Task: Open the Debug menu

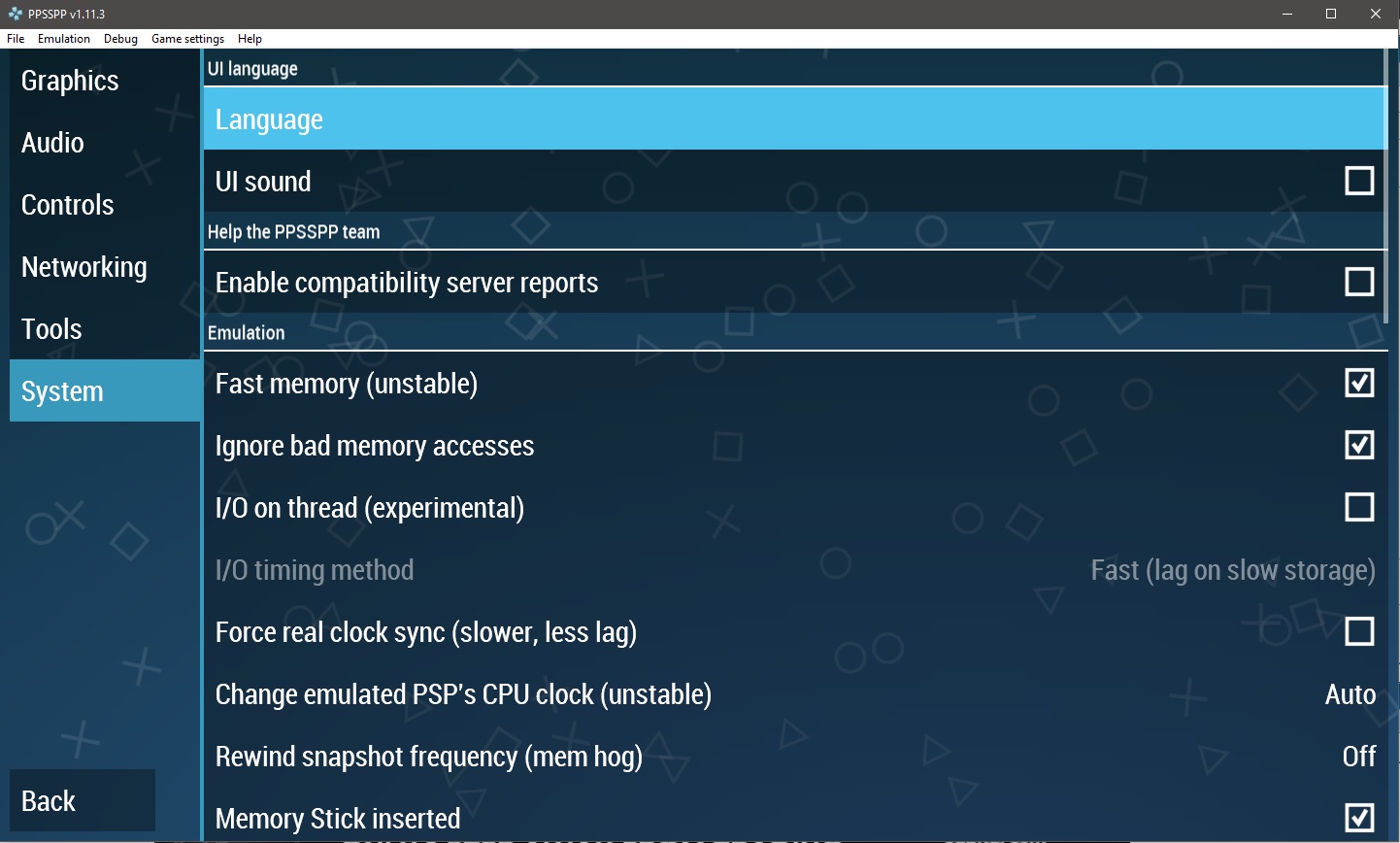Action: click(120, 39)
